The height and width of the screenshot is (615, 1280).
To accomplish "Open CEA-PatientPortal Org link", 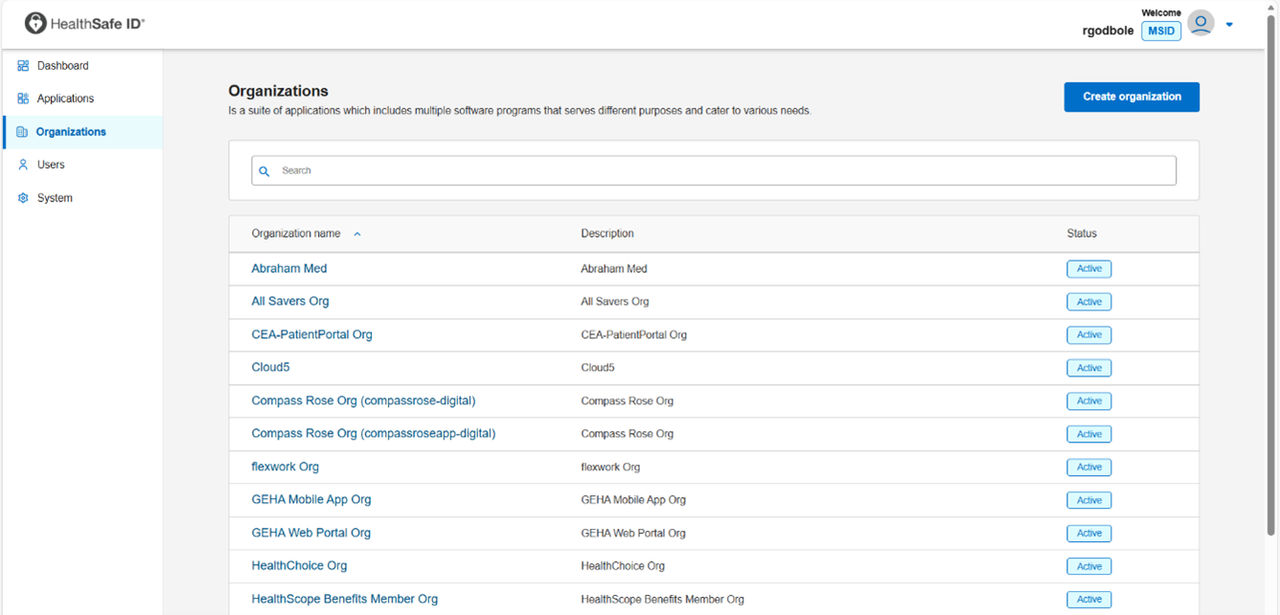I will point(312,335).
